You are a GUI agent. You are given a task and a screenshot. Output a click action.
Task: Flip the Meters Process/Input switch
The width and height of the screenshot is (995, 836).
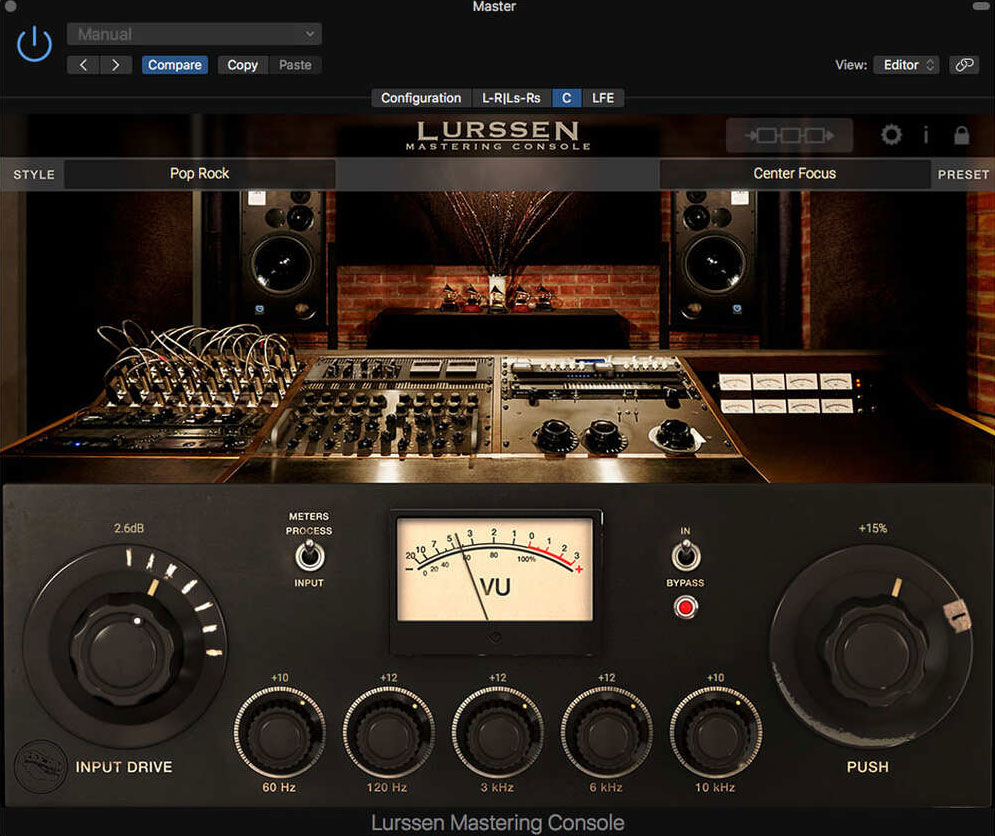coord(309,555)
